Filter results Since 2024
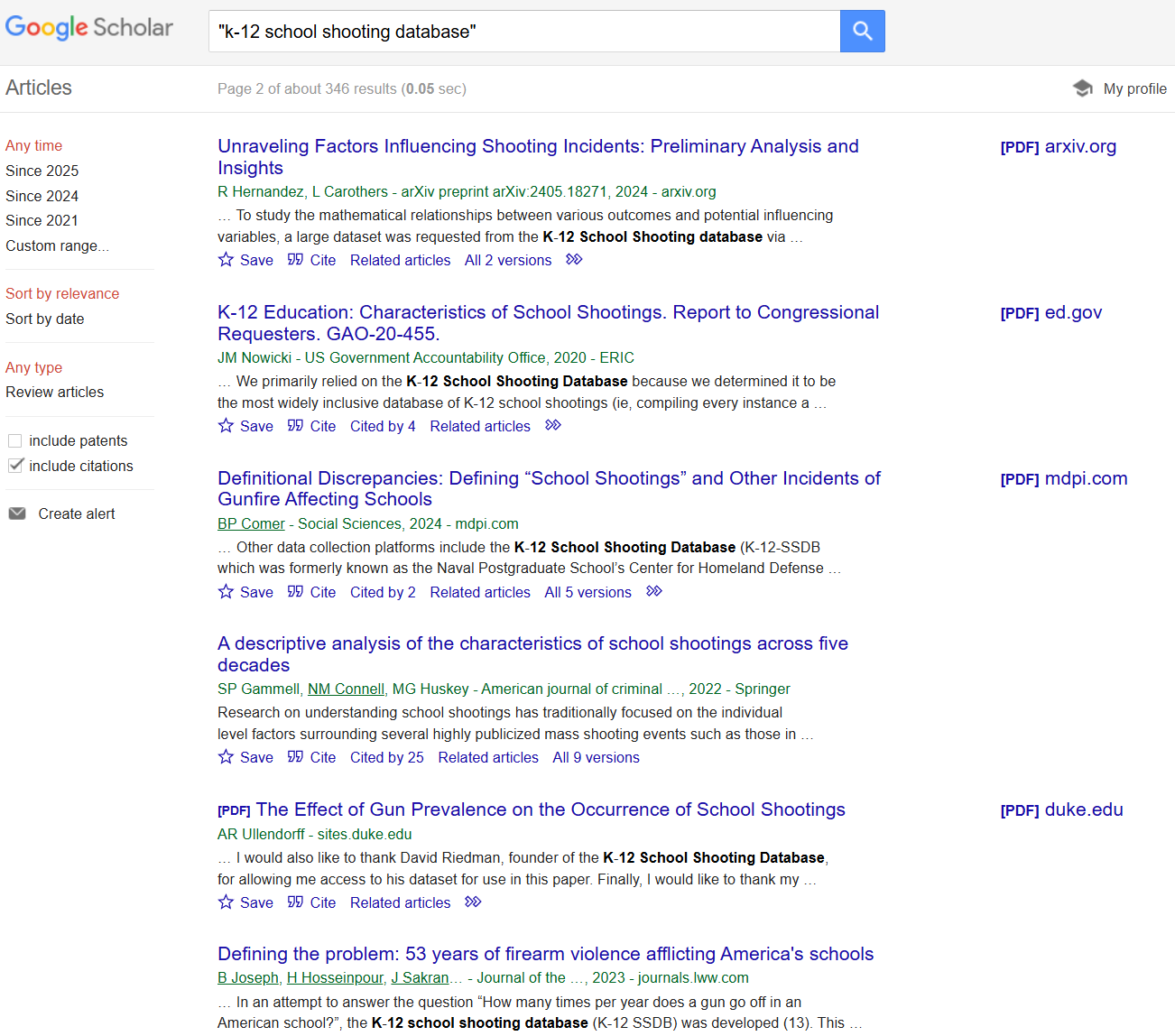The width and height of the screenshot is (1175, 1036). pyautogui.click(x=42, y=196)
